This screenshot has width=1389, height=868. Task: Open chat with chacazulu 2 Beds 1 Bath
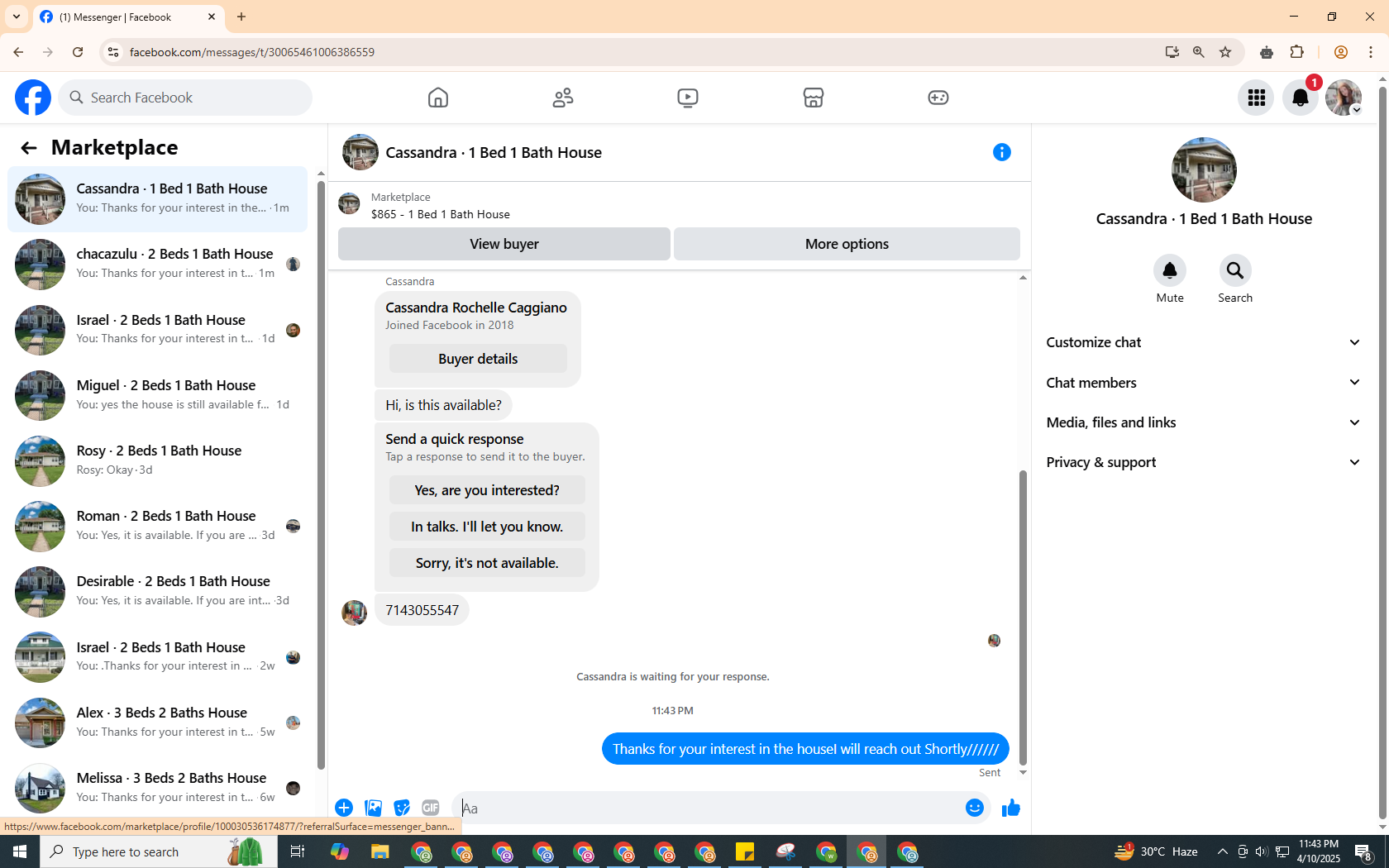tap(157, 265)
